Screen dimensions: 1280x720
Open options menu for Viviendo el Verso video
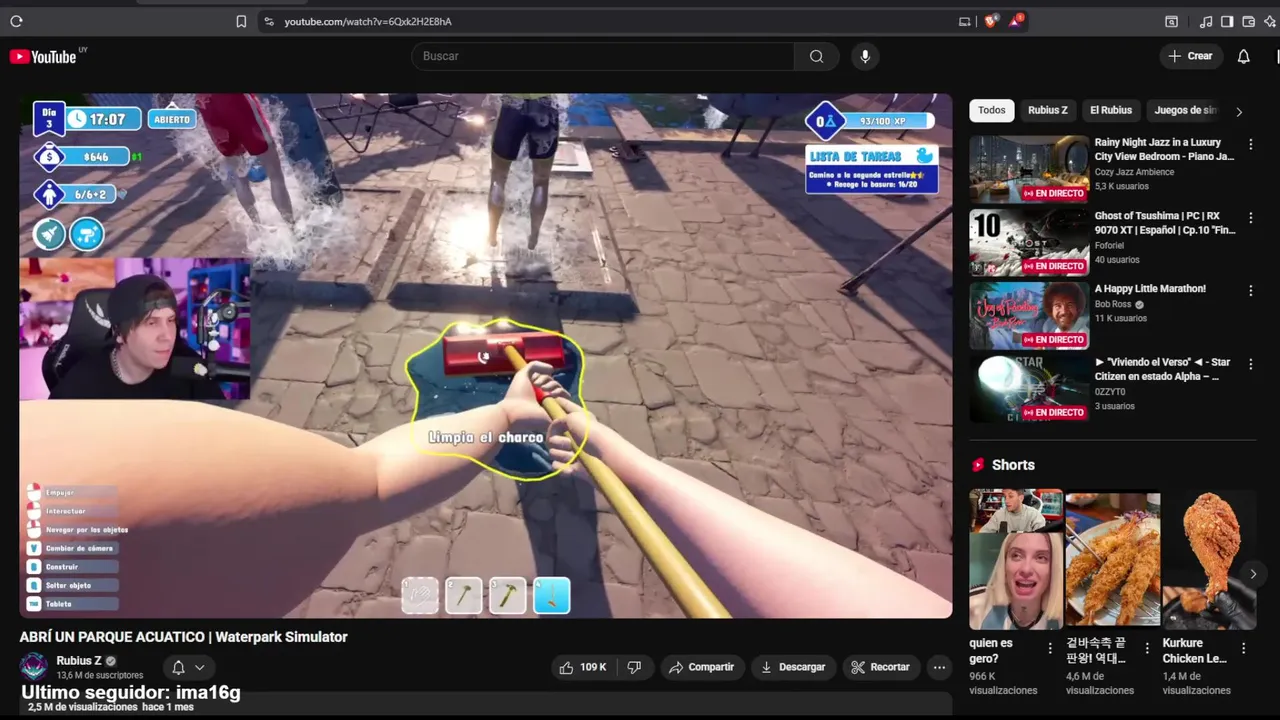(x=1250, y=364)
